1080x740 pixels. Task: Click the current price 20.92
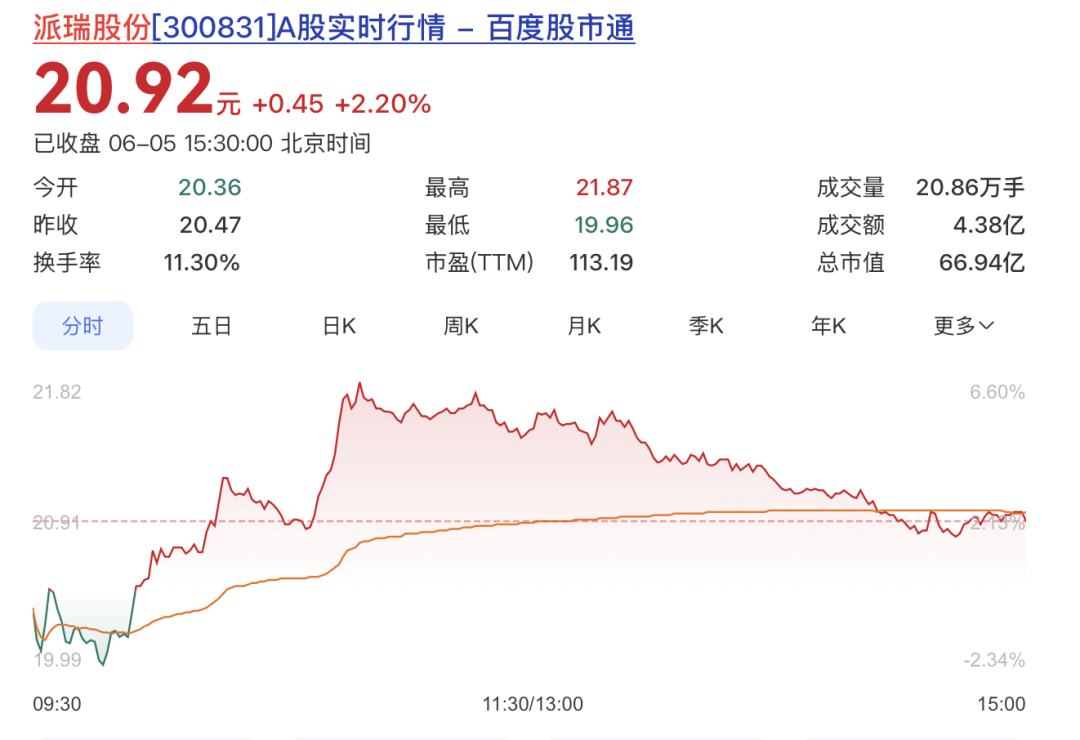(x=124, y=88)
